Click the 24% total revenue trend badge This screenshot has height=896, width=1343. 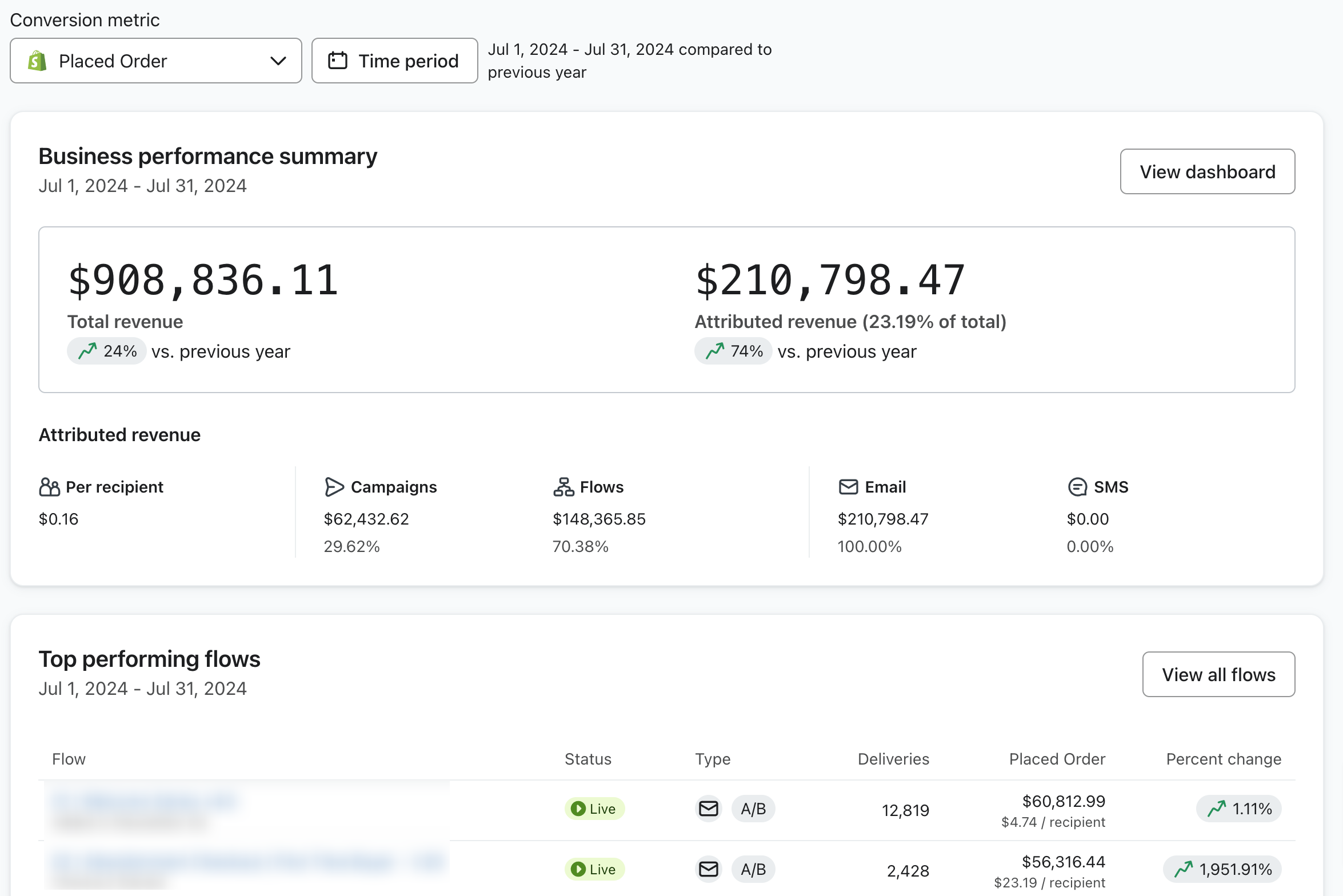[x=107, y=351]
